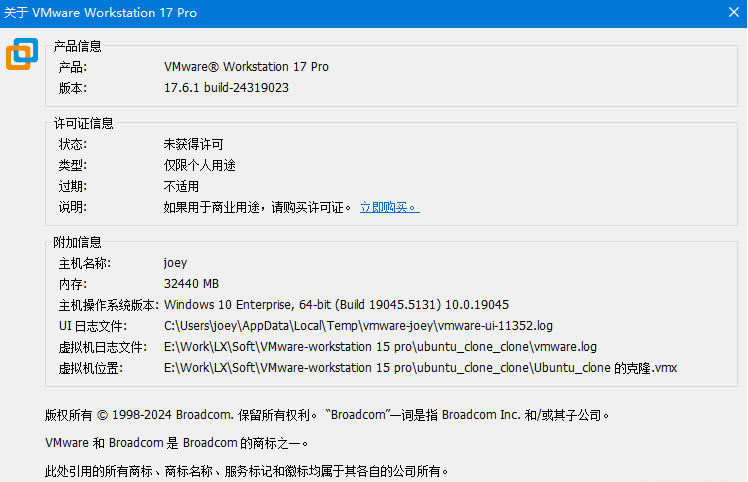Click the 许可证信息 group heading
748x482 pixels.
pos(83,123)
